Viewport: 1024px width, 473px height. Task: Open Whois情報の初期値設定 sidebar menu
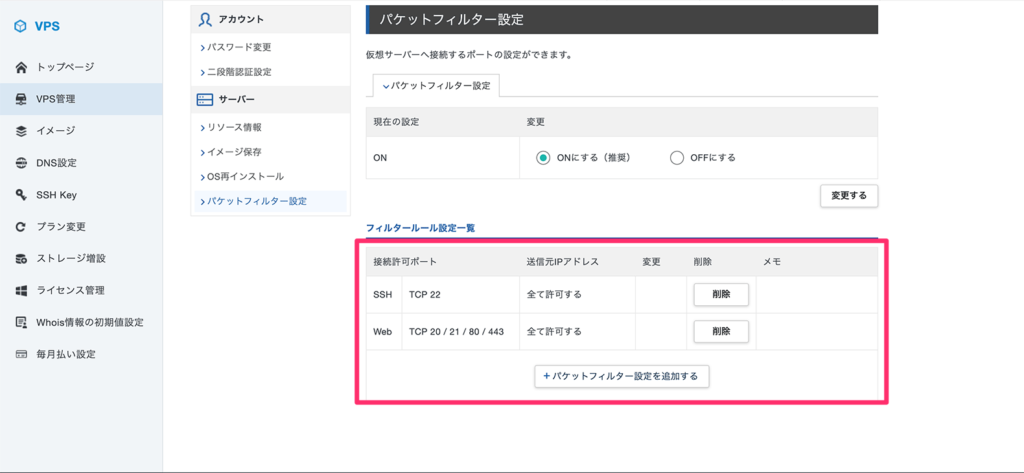[x=81, y=322]
